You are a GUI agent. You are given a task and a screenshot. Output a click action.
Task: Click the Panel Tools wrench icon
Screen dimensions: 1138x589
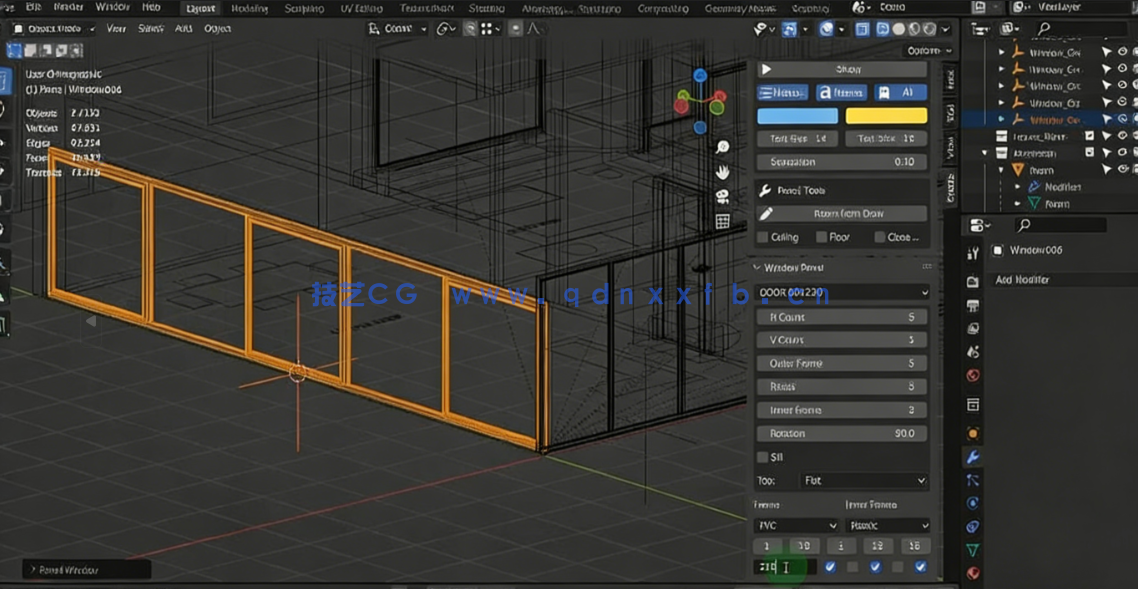coord(766,189)
